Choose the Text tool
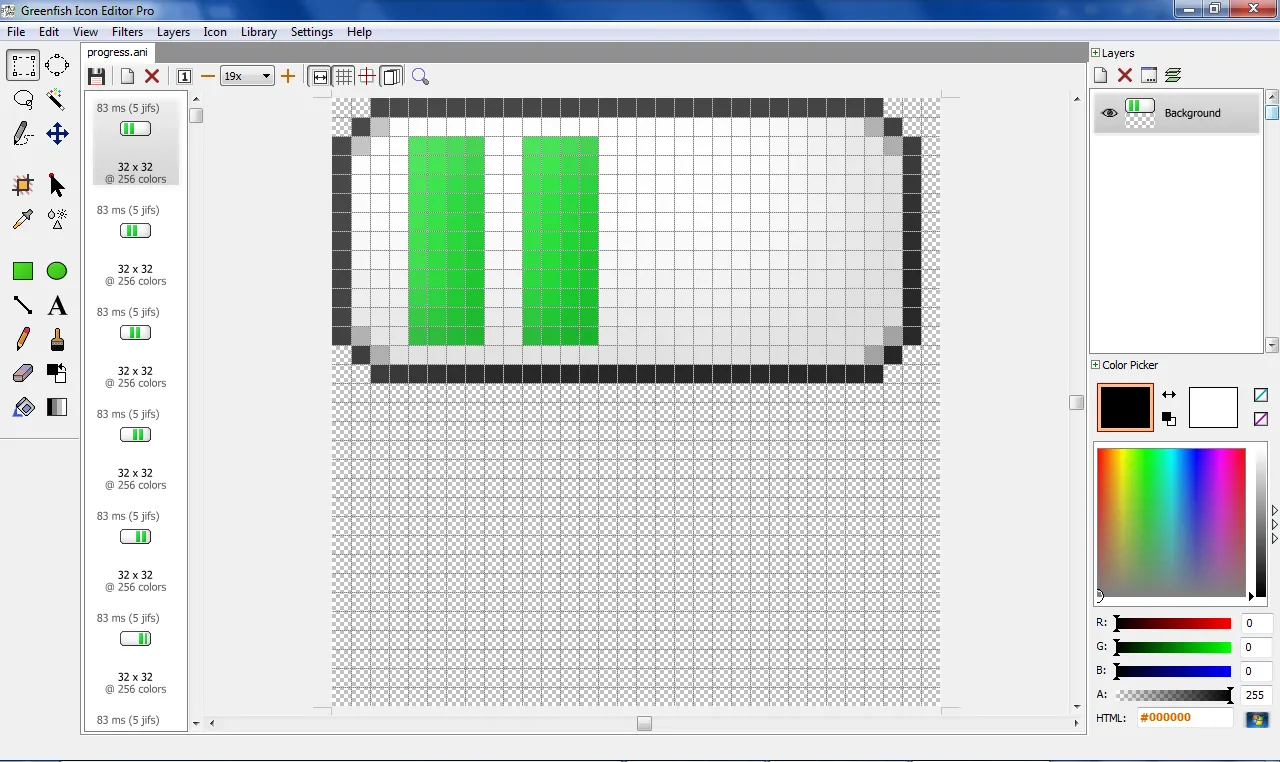The height and width of the screenshot is (762, 1280). [x=57, y=305]
